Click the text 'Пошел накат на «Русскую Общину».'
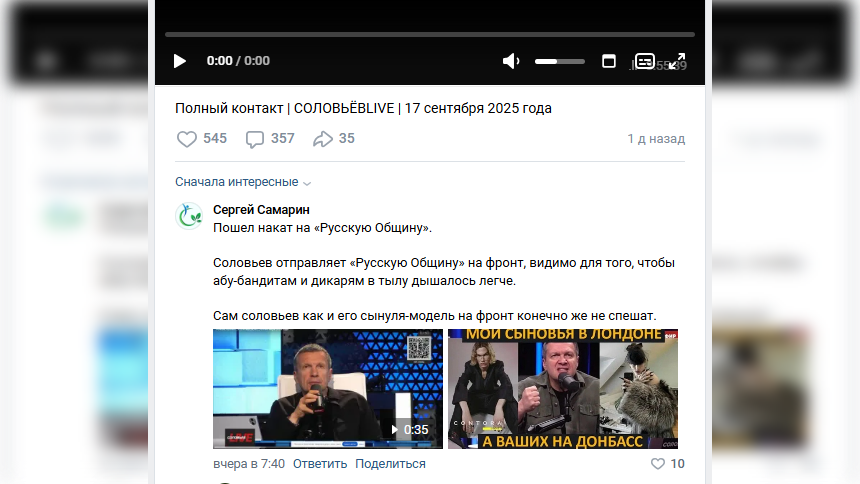Viewport: 860px width, 484px height. point(322,228)
